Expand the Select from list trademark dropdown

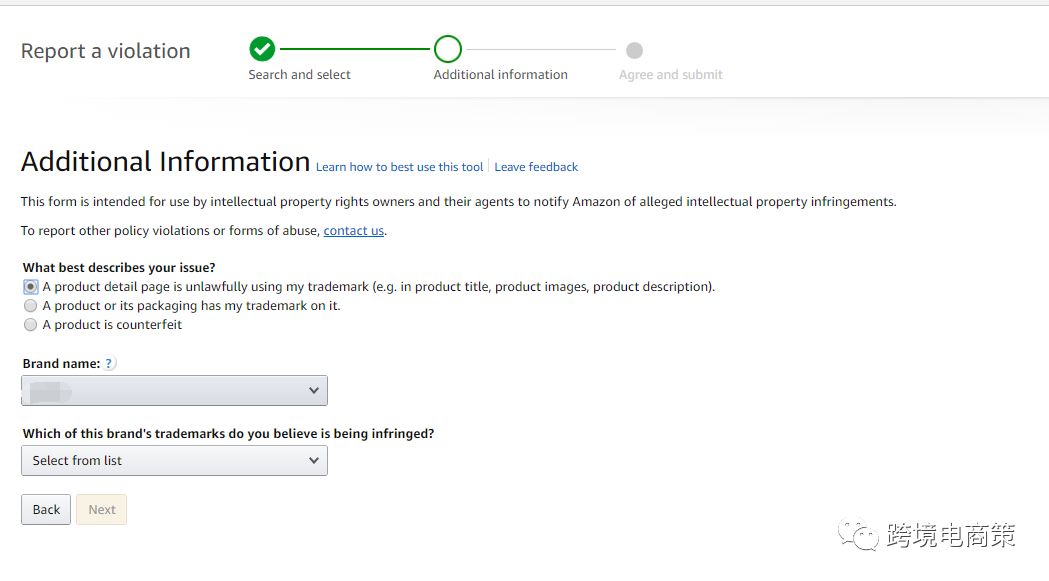point(174,460)
